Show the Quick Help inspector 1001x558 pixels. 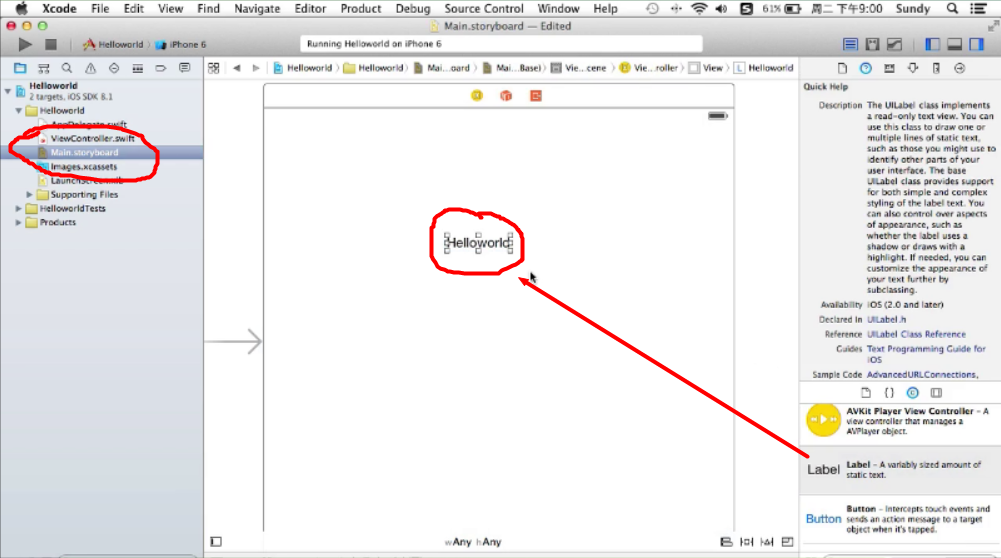tap(866, 68)
